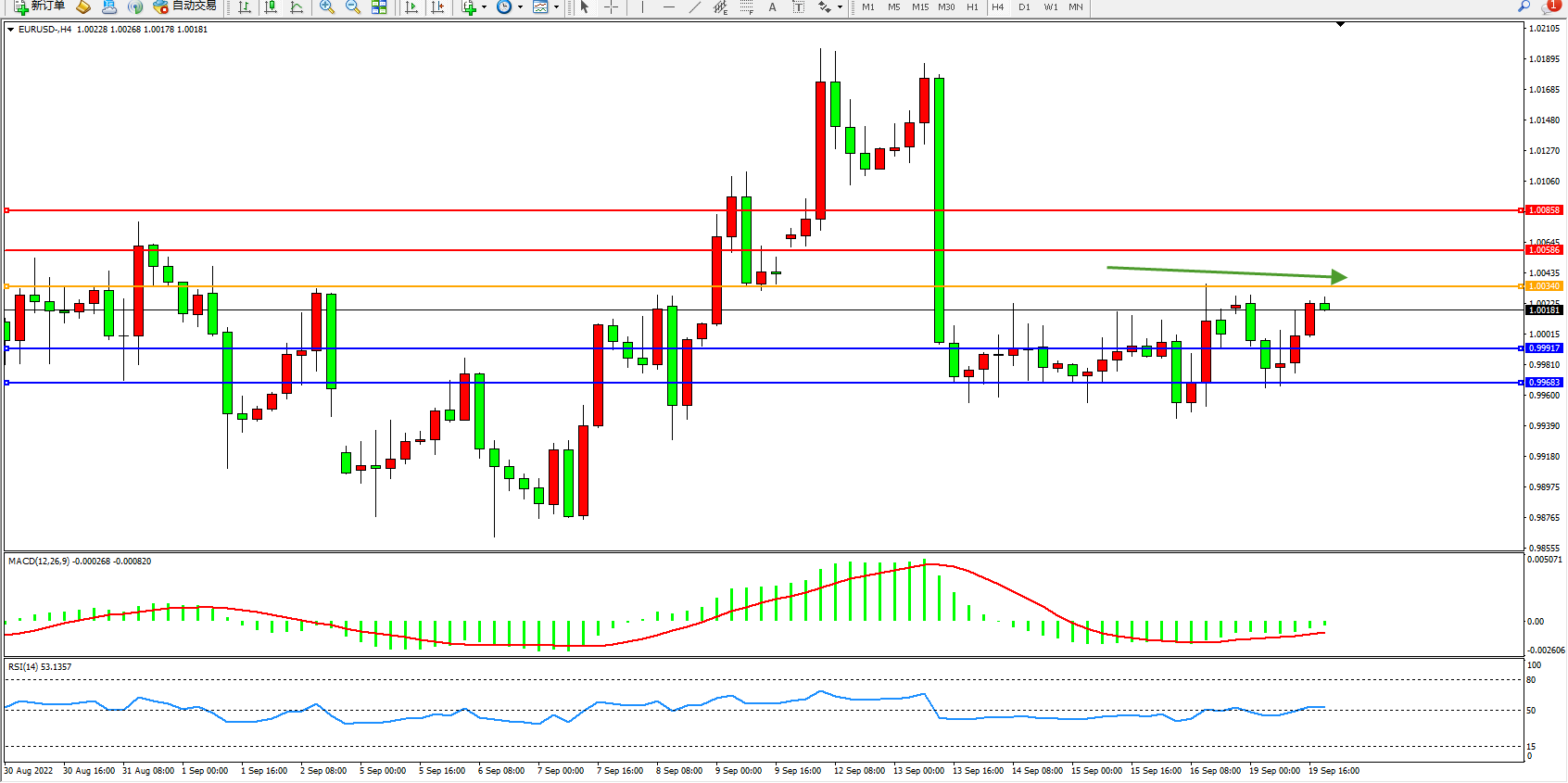Switch chart to candlestick view
The image size is (1568, 783).
click(x=271, y=7)
